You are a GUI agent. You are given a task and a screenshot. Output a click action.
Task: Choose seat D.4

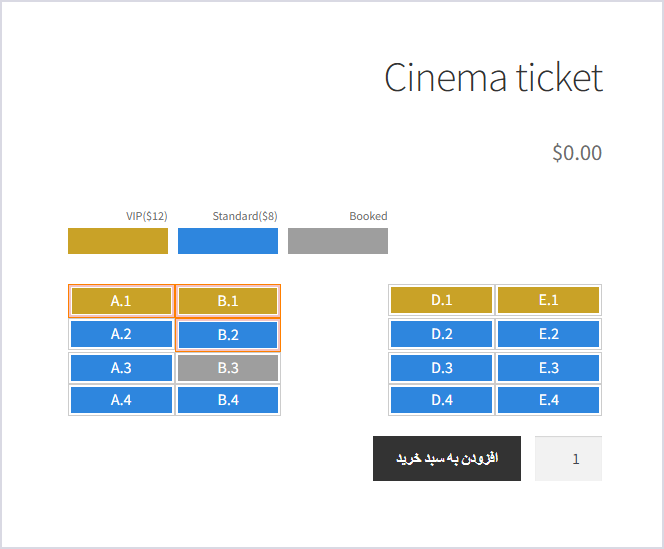click(441, 400)
